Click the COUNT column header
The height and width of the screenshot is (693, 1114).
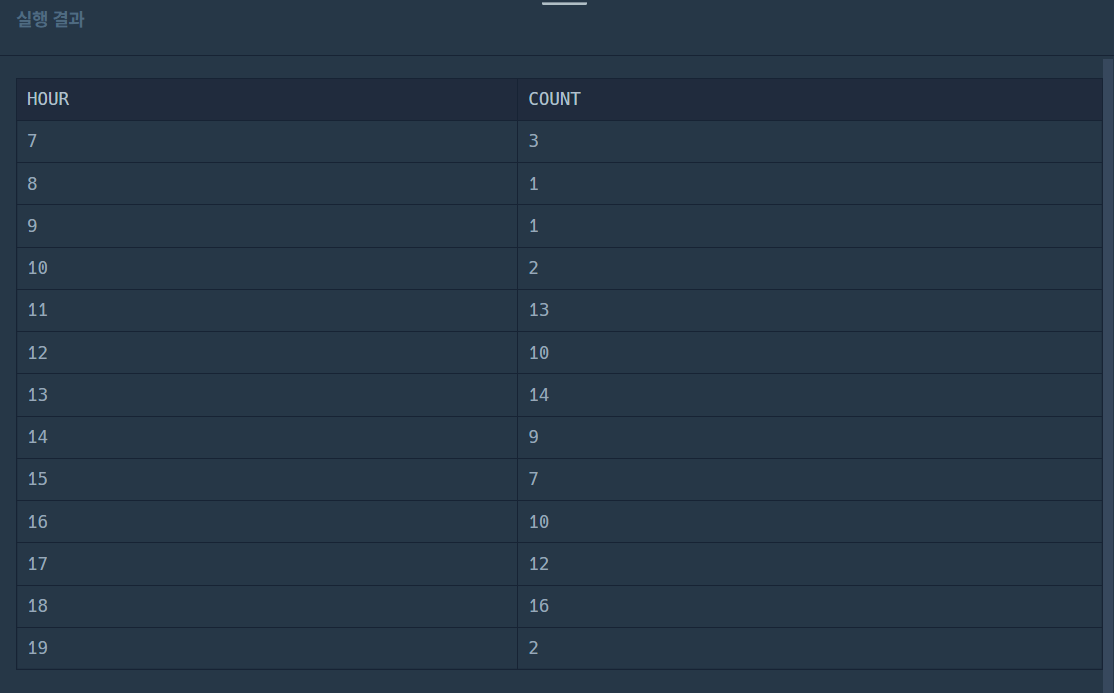pos(810,100)
